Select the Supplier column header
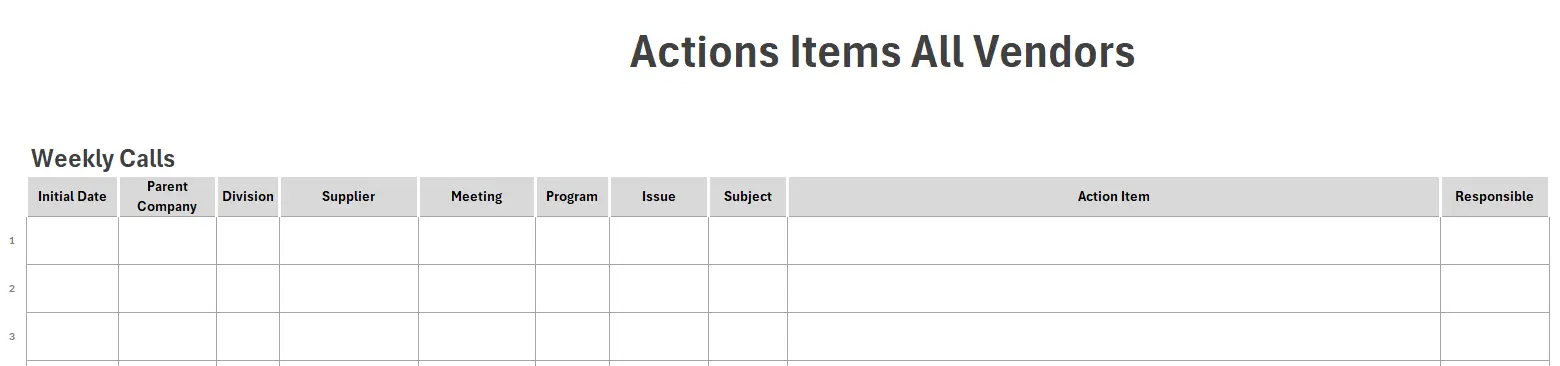The image size is (1560, 366). pos(348,197)
